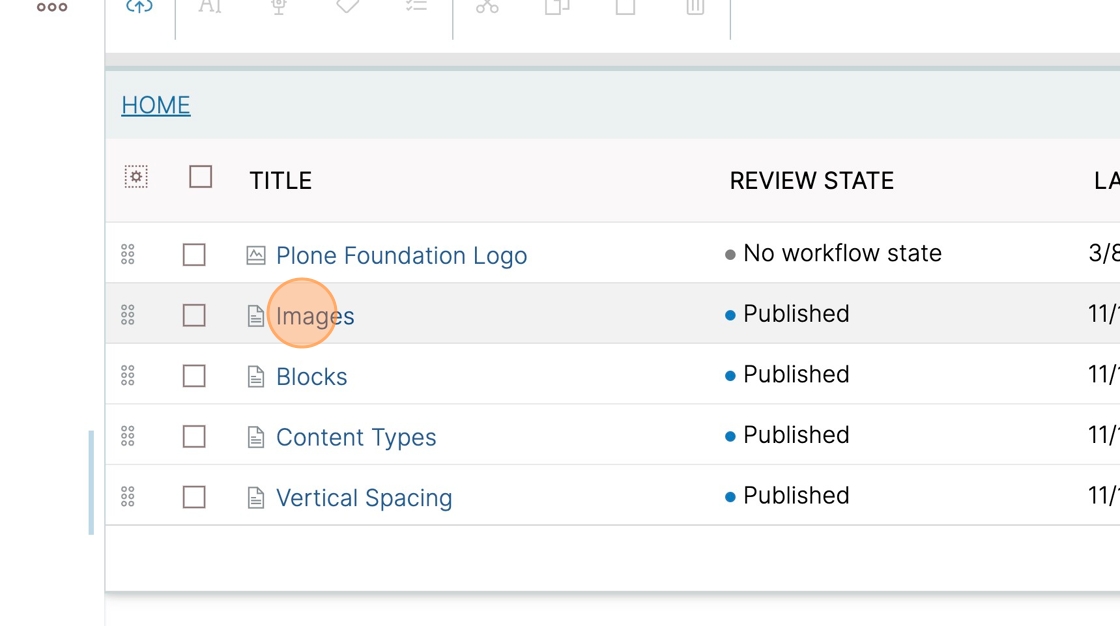
Task: Click the Copy icon in toolbar
Action: tap(556, 6)
